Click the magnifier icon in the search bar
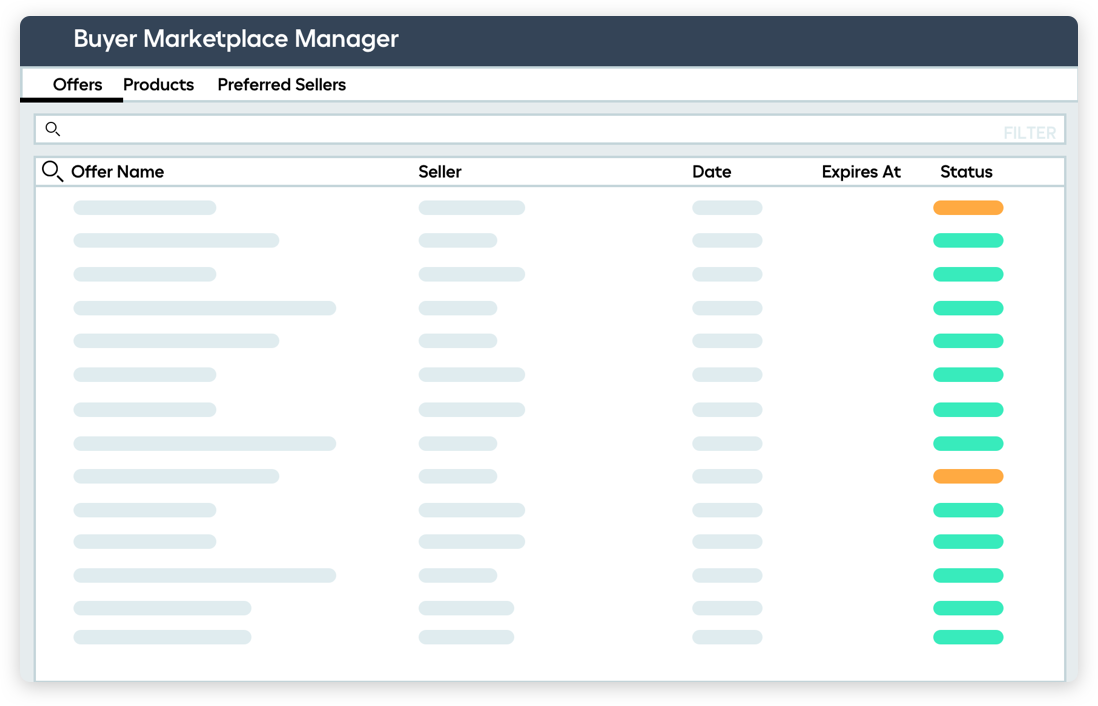1098x706 pixels. point(53,129)
